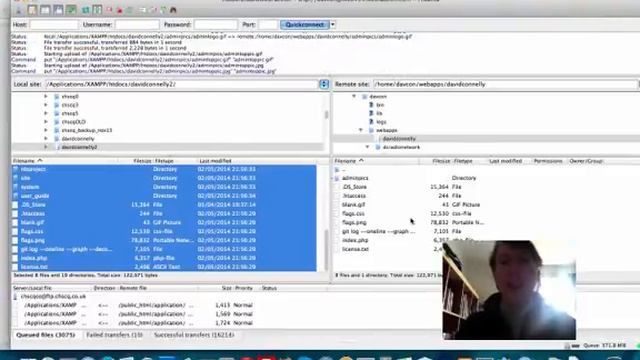Select local file license.txt
The image size is (640, 360).
(x=164, y=267)
